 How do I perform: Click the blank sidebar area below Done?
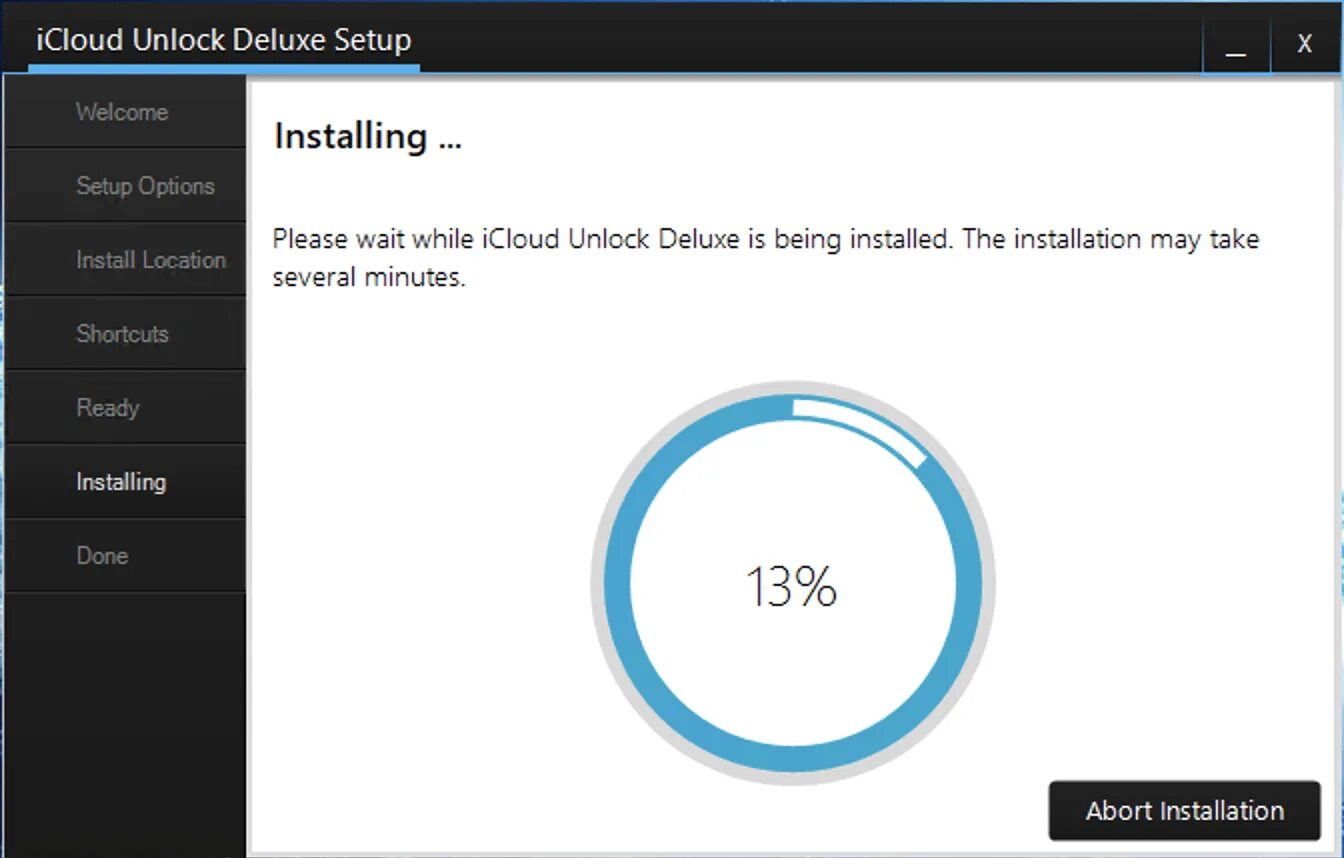(125, 720)
